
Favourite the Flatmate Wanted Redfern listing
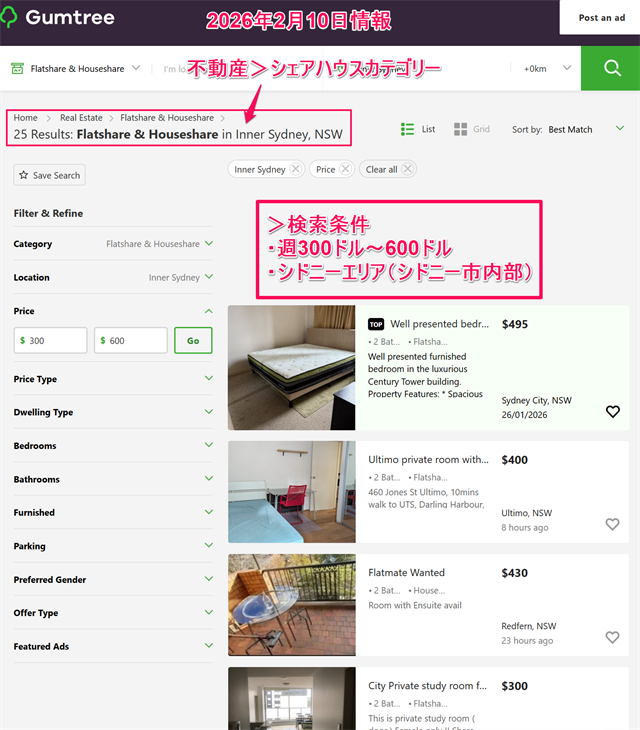coord(612,637)
